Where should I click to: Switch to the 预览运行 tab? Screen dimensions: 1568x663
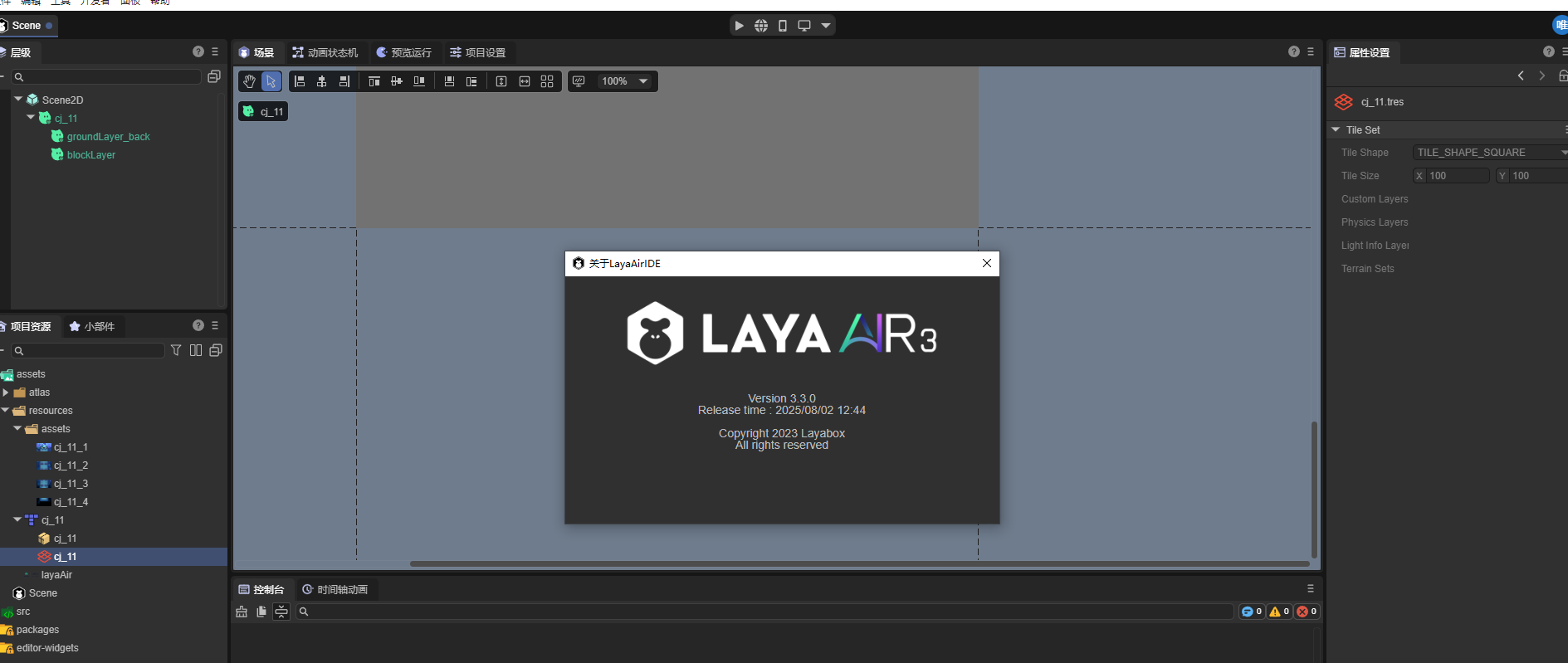point(404,52)
